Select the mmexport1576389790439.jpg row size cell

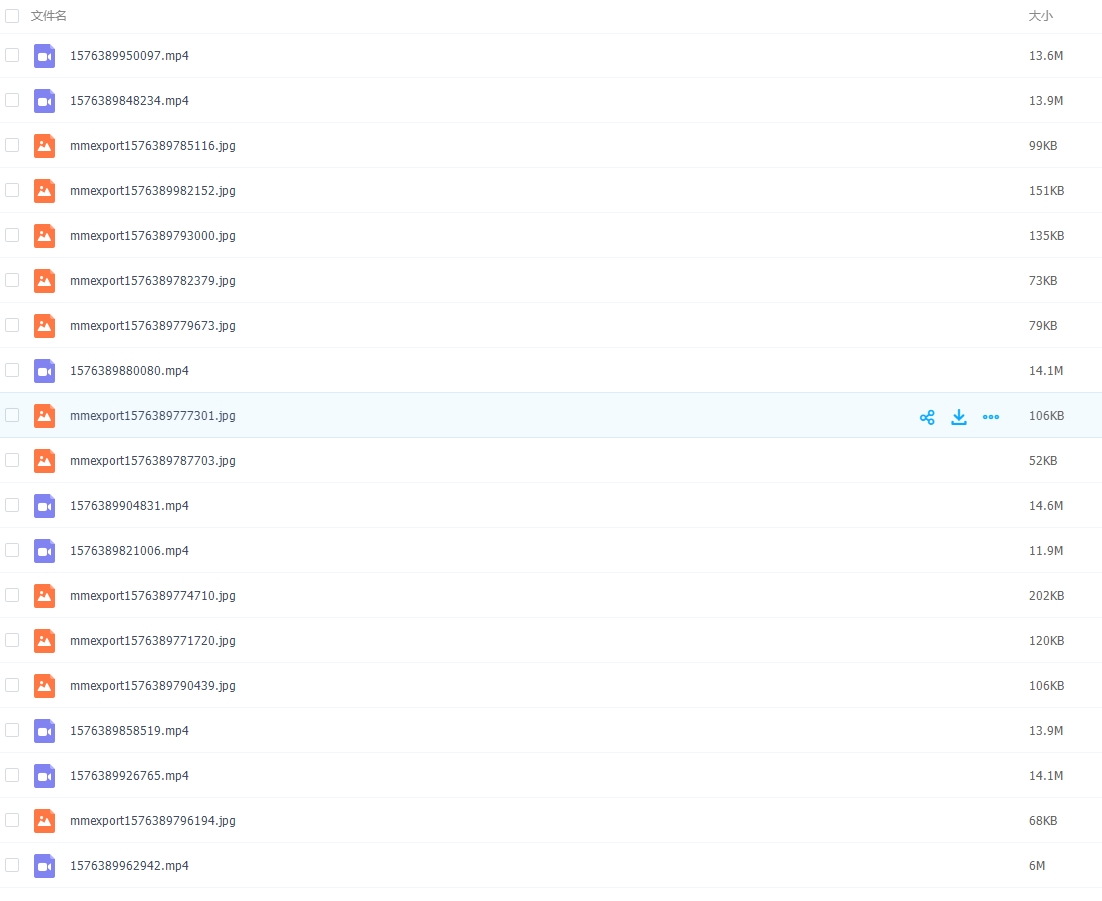[x=1046, y=686]
